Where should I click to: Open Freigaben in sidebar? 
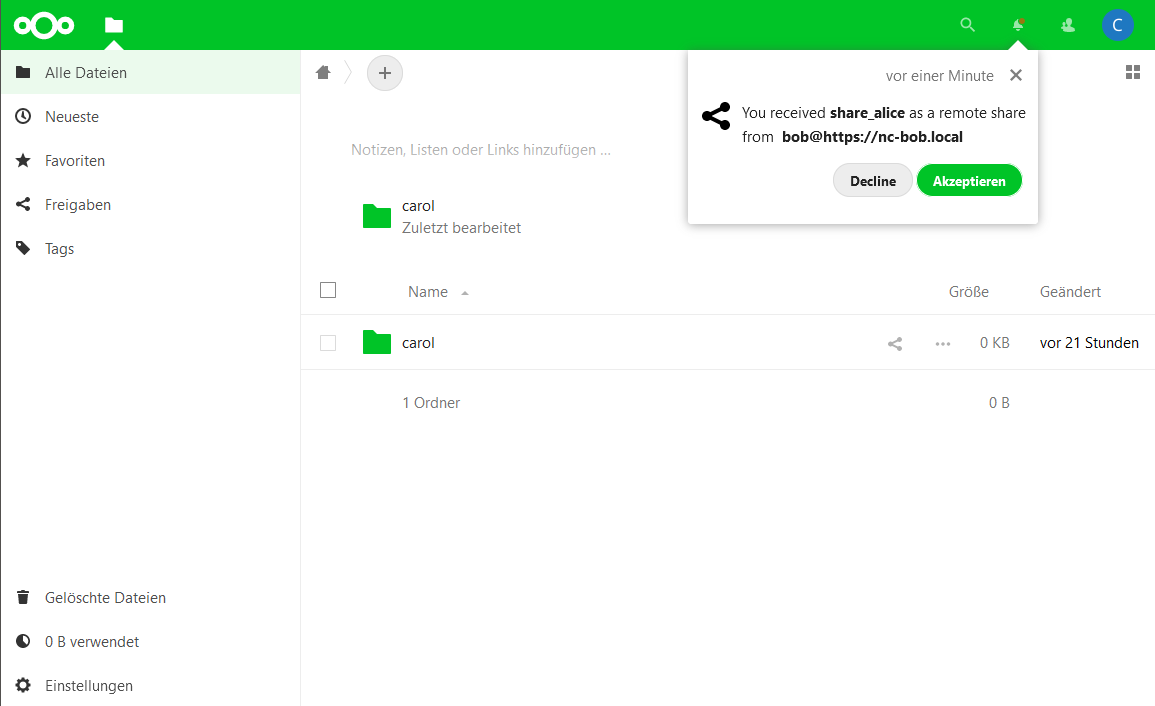pyautogui.click(x=150, y=205)
